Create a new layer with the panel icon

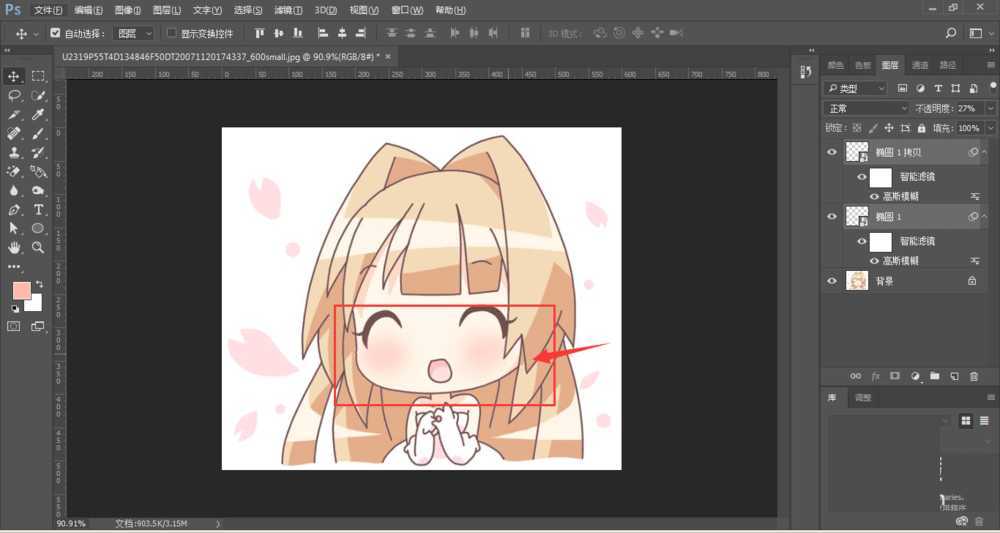pyautogui.click(x=954, y=376)
